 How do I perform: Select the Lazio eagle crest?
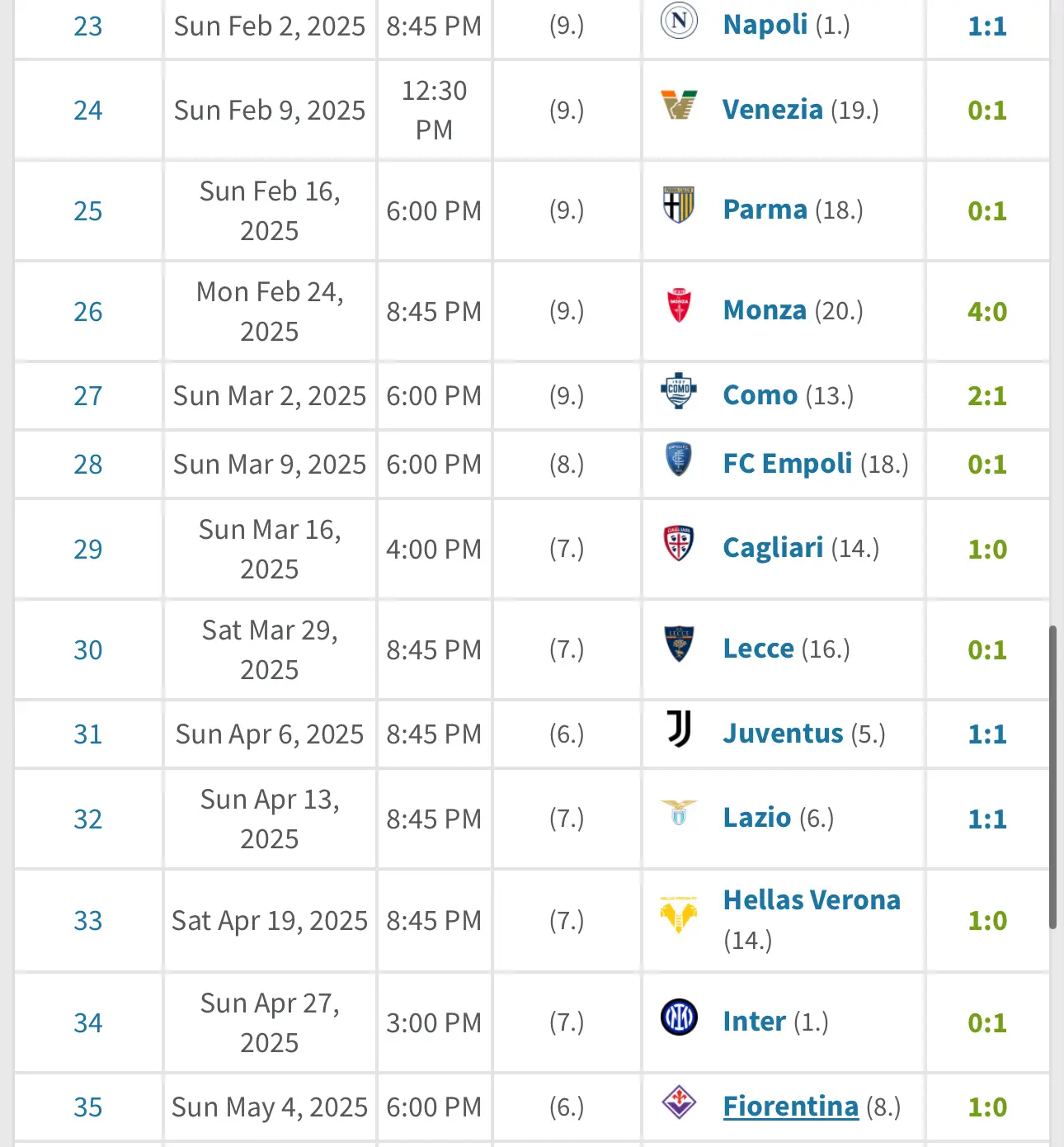[x=679, y=813]
